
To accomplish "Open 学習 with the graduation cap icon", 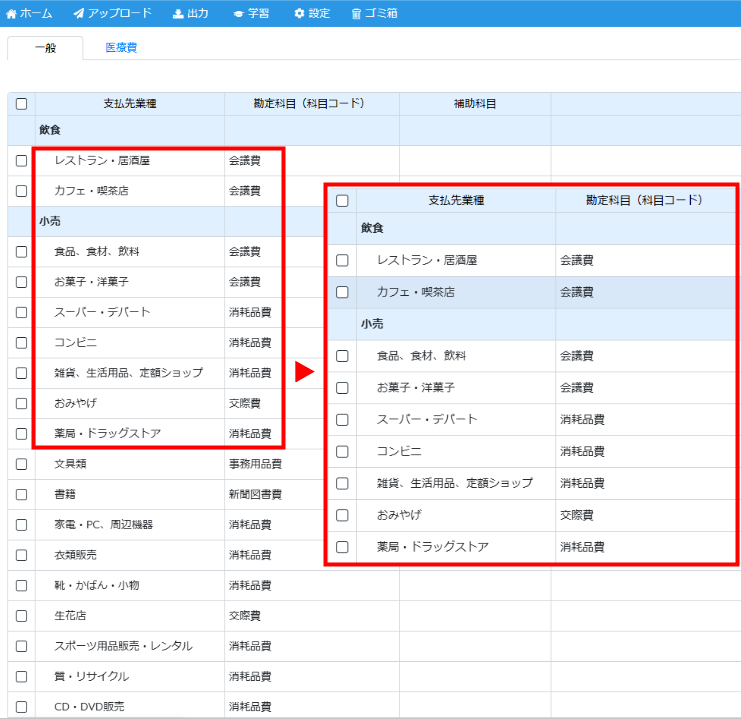I will click(x=251, y=13).
